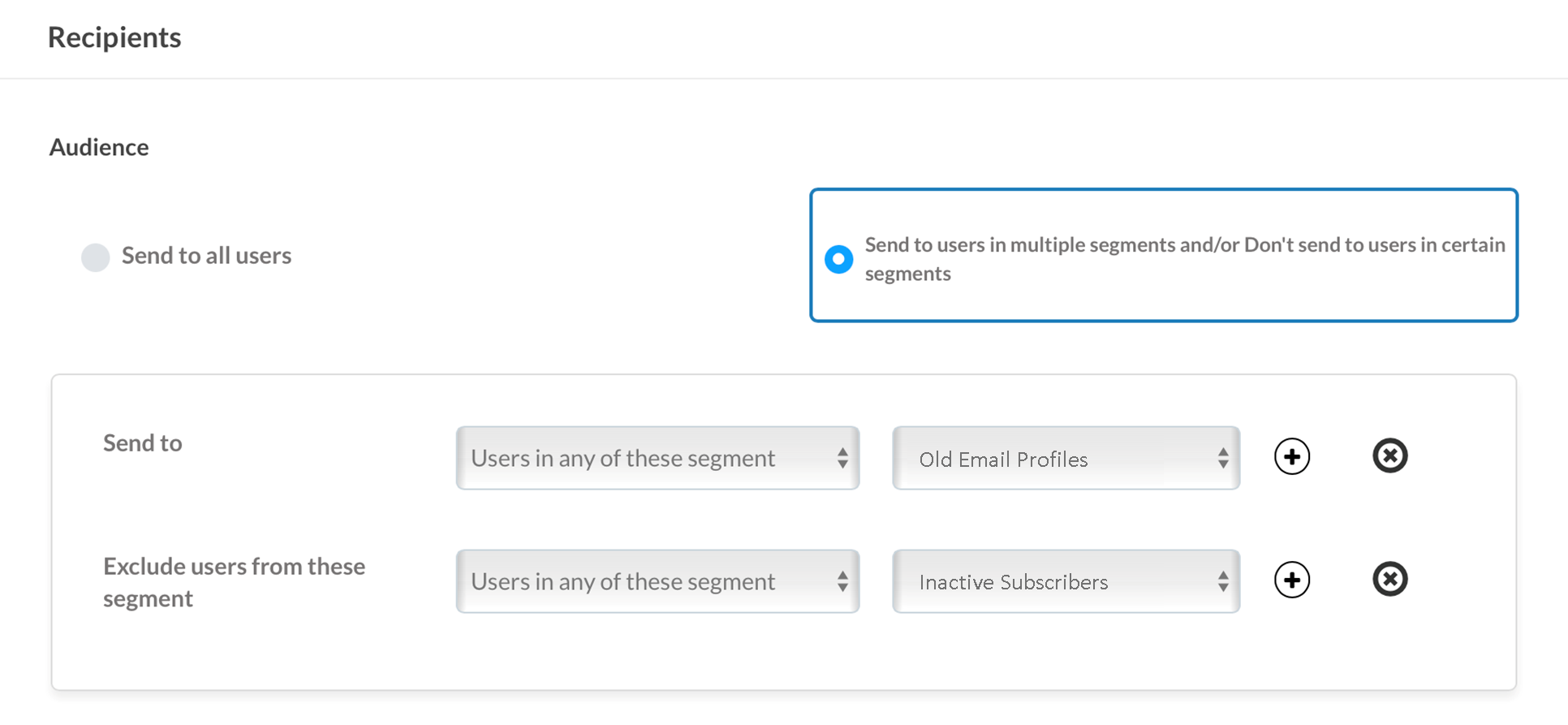The image size is (1568, 725).
Task: Click the Recipients heading
Action: (x=114, y=37)
